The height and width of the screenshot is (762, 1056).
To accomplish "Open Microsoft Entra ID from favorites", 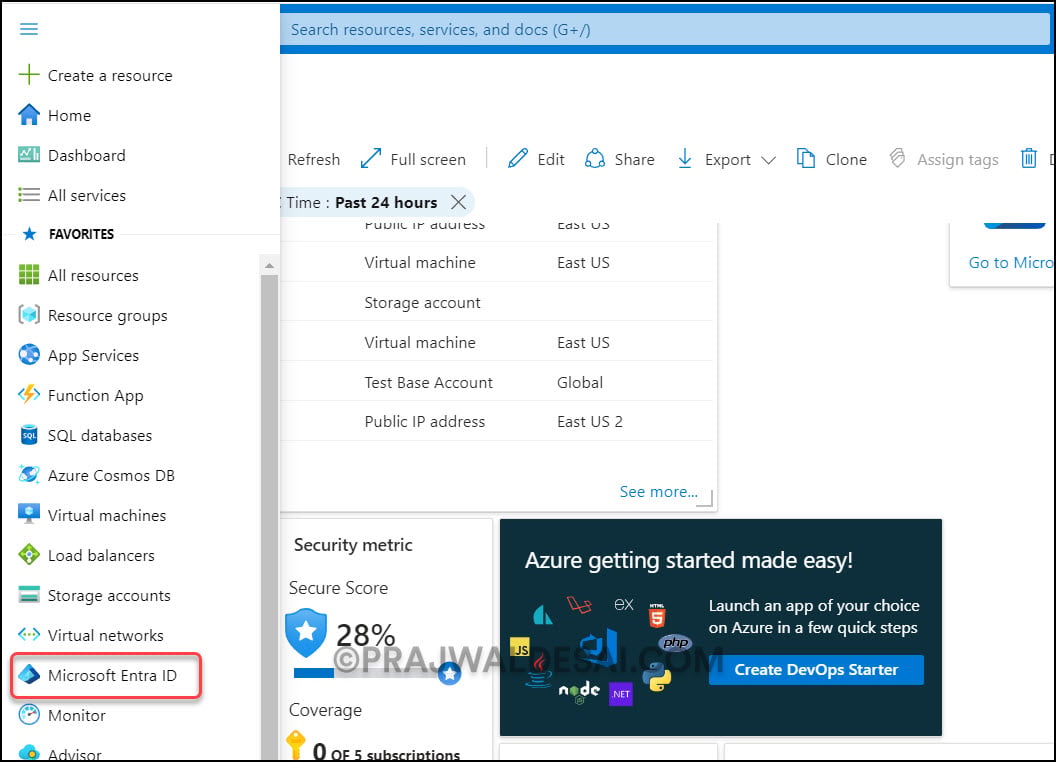I will click(112, 675).
